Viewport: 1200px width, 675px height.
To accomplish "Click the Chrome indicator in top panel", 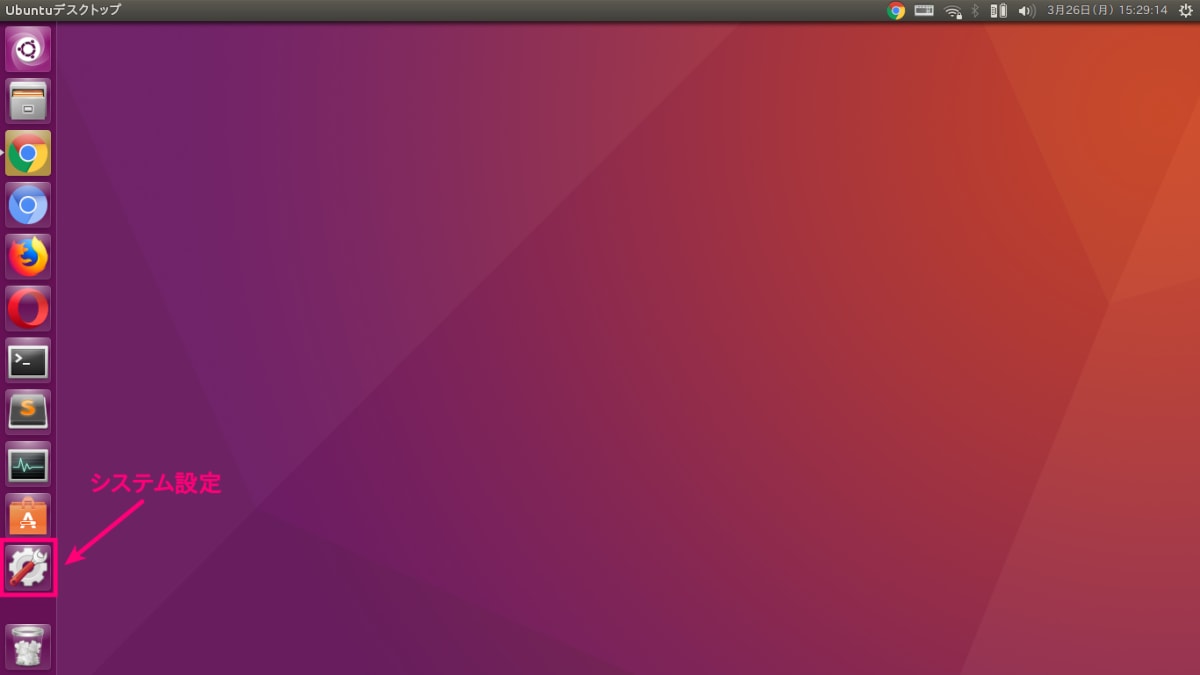I will [896, 10].
